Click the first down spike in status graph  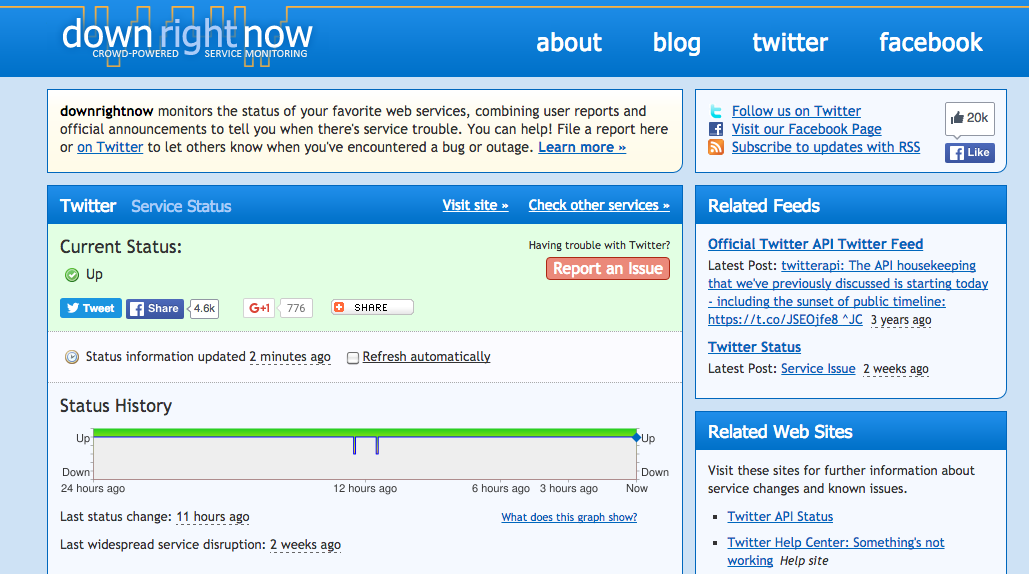click(x=354, y=445)
